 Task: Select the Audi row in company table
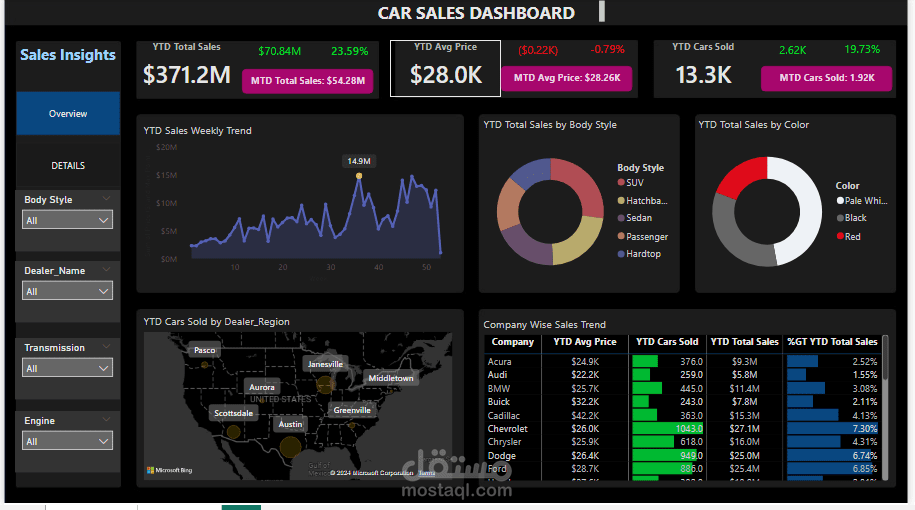(682, 375)
